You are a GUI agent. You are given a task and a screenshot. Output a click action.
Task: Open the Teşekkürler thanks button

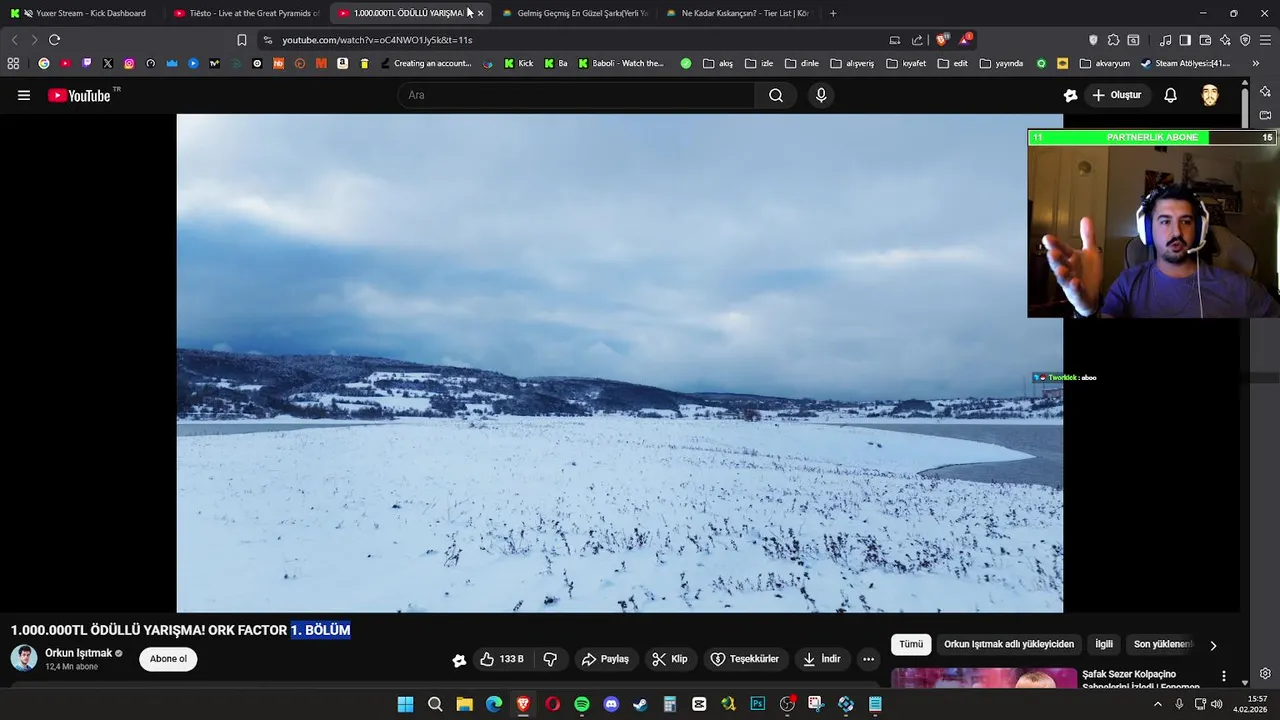(744, 659)
